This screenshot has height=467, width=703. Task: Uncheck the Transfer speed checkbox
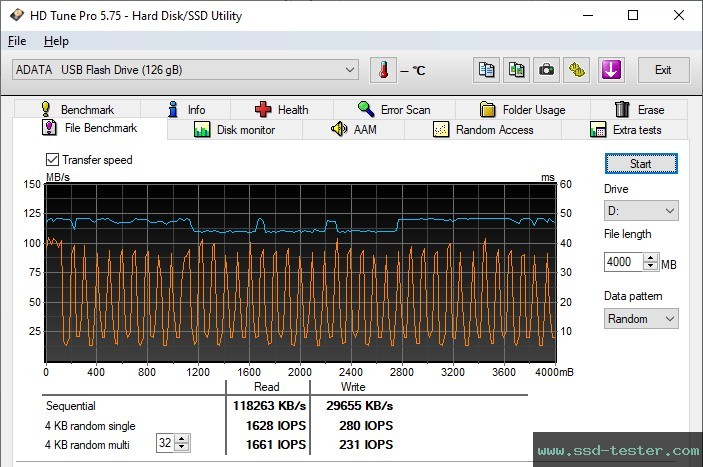coord(53,160)
